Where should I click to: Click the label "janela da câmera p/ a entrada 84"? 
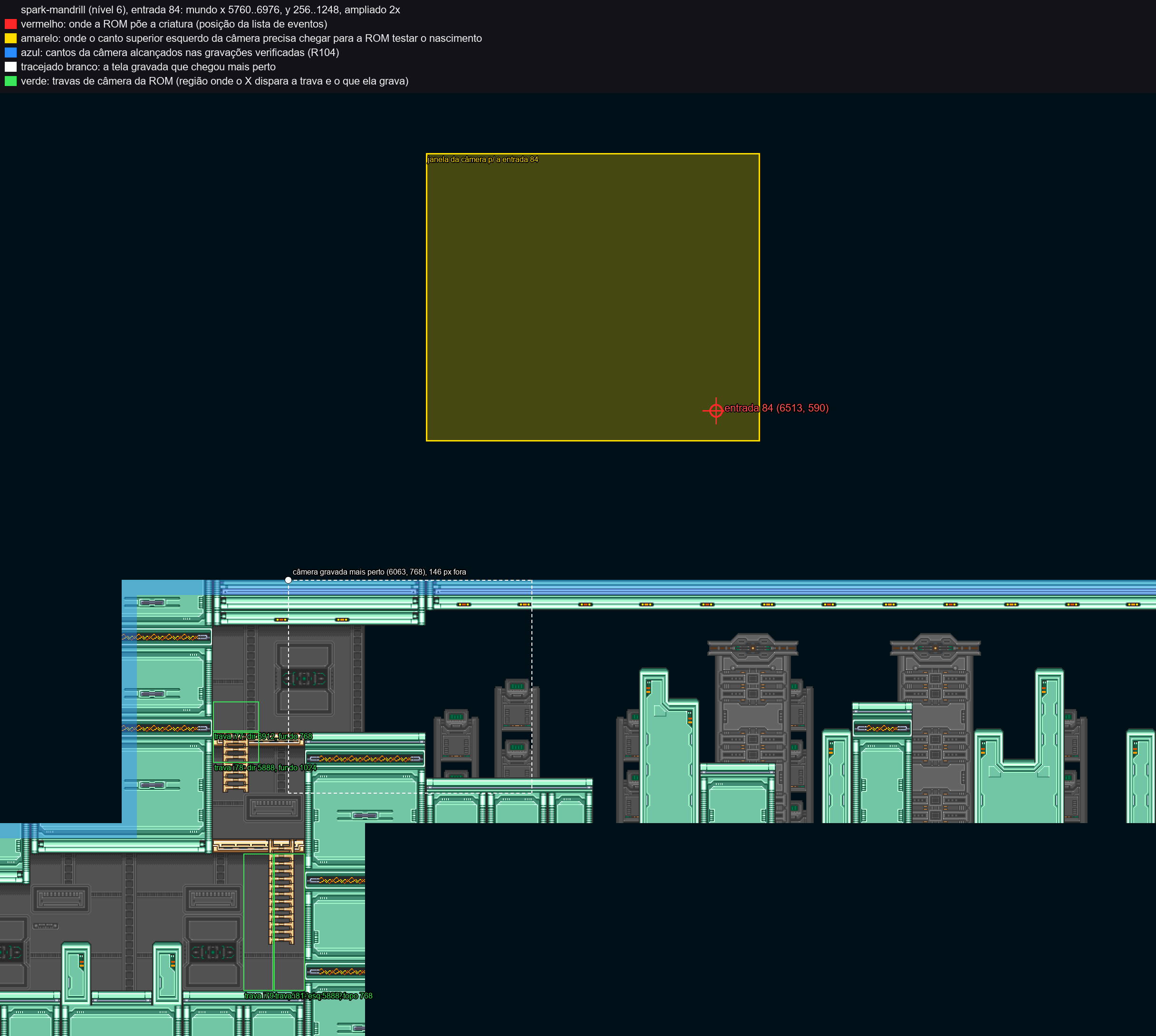(x=483, y=159)
